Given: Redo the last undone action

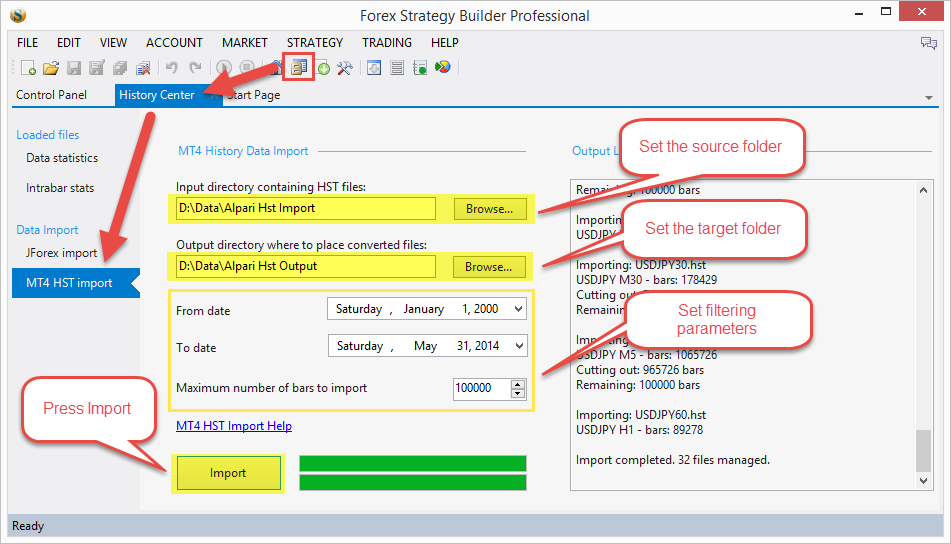Looking at the screenshot, I should [195, 67].
